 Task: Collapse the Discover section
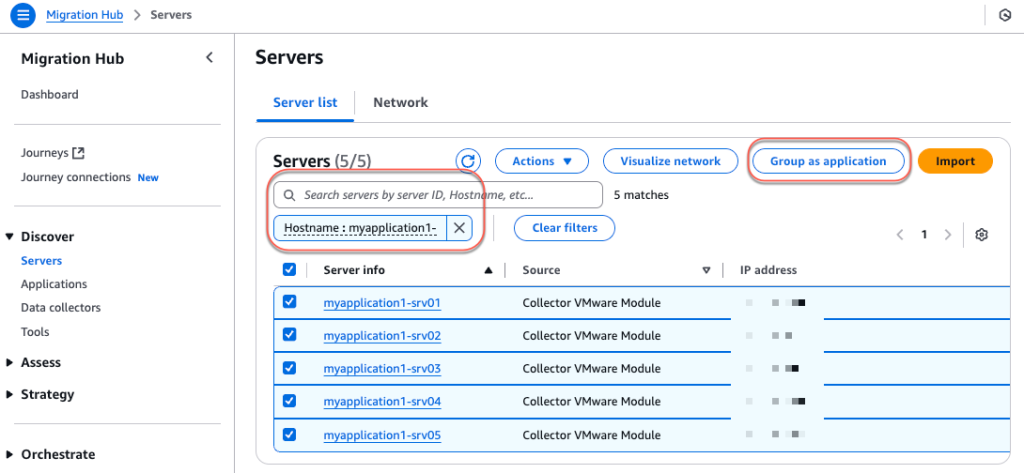pos(9,236)
